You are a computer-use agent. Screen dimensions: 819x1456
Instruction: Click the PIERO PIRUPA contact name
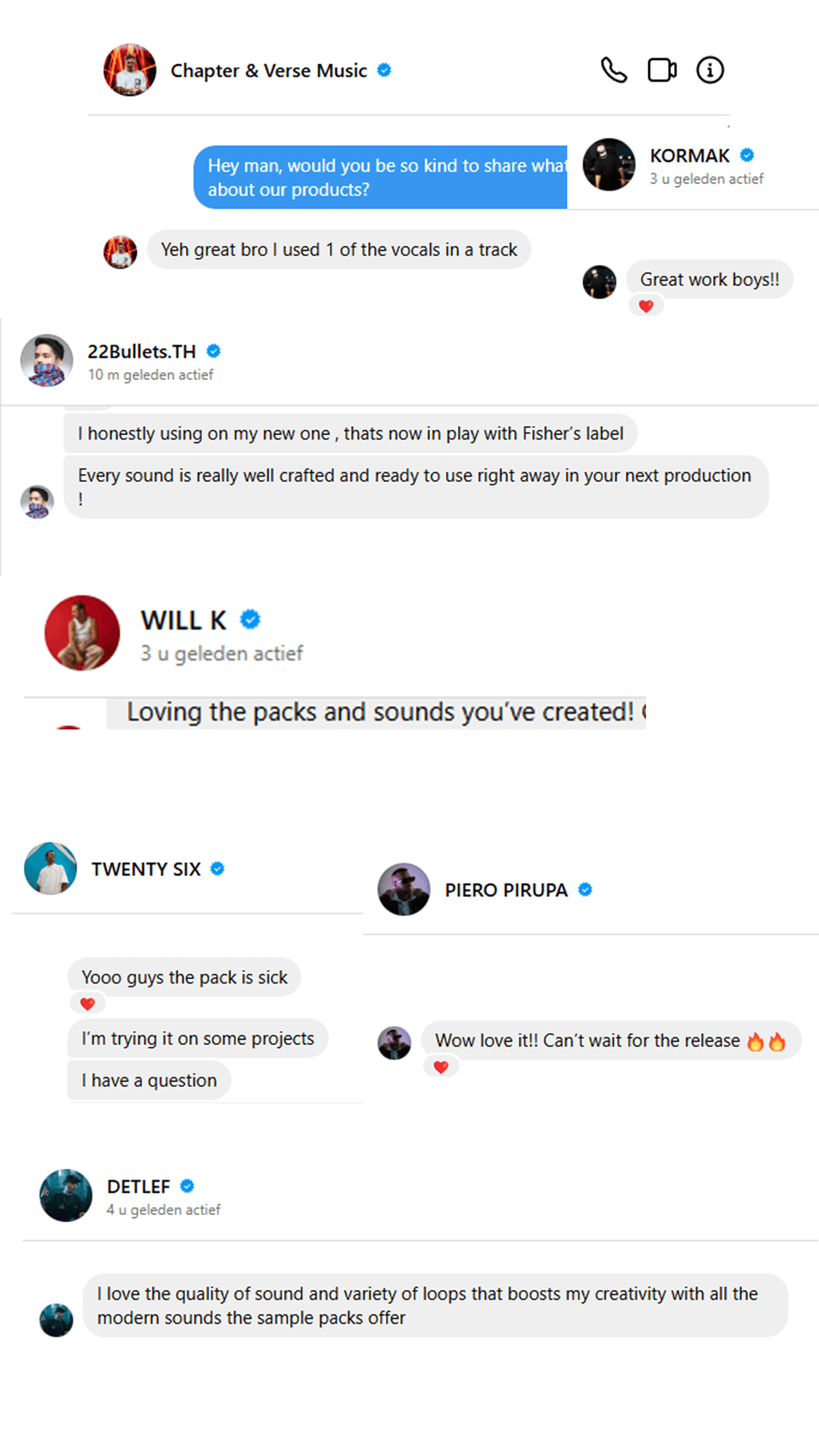[x=506, y=890]
